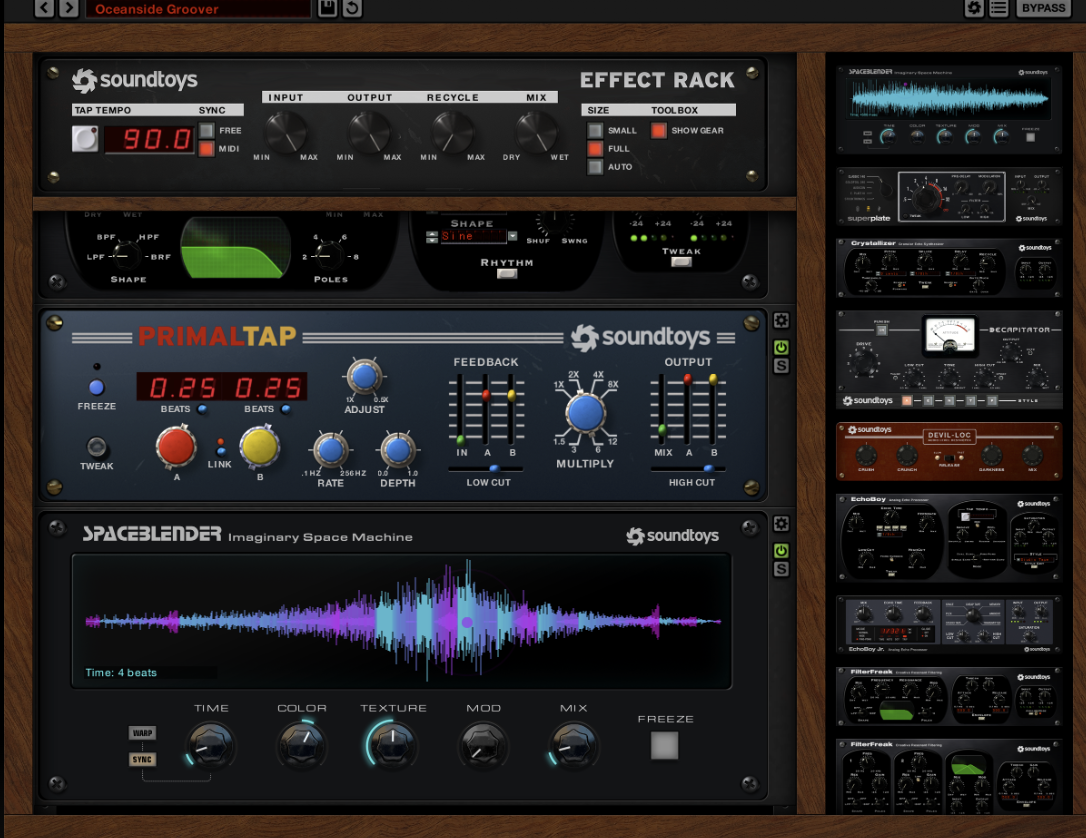Select the Decapitator thumbnail in the sidebar
This screenshot has height=838, width=1086.
click(x=948, y=360)
